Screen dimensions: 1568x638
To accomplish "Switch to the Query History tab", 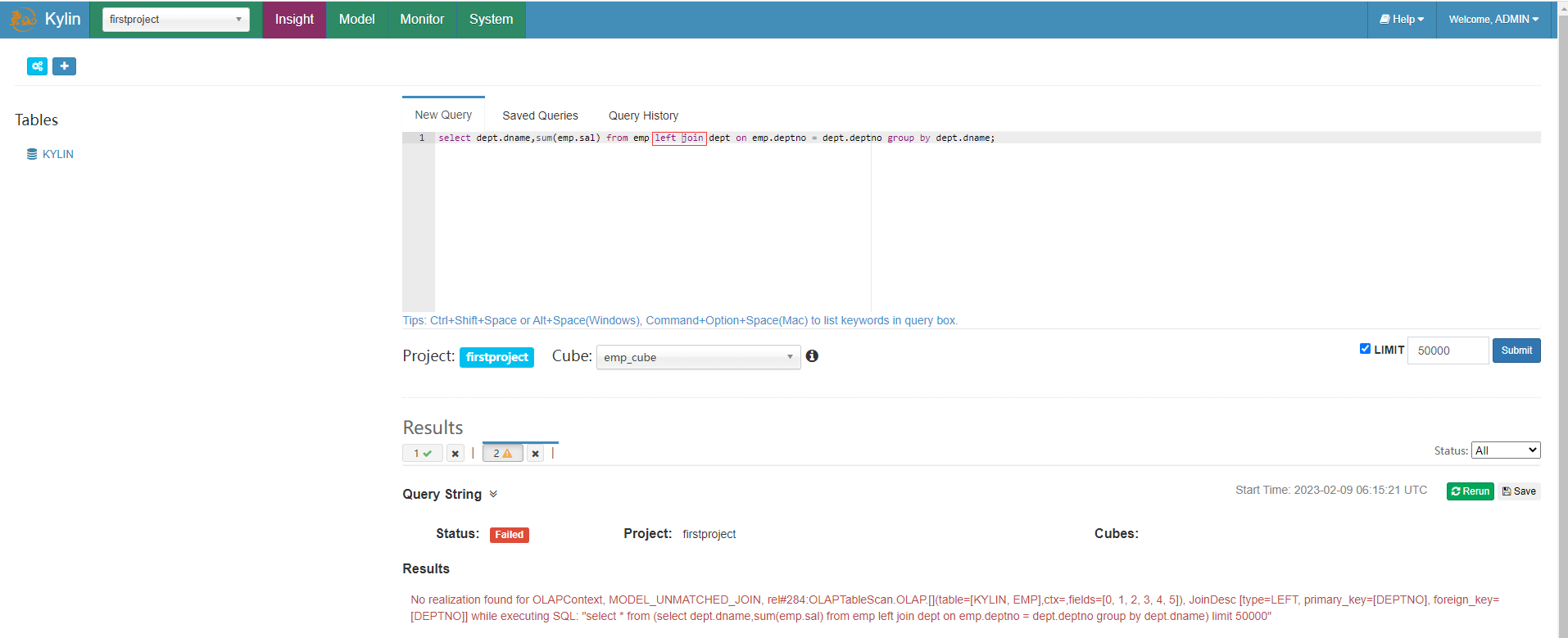I will coord(643,115).
